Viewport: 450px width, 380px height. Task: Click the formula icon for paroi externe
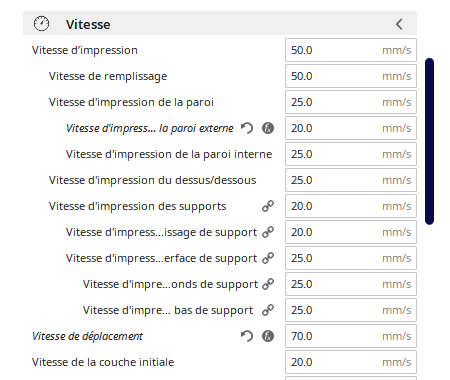(268, 128)
